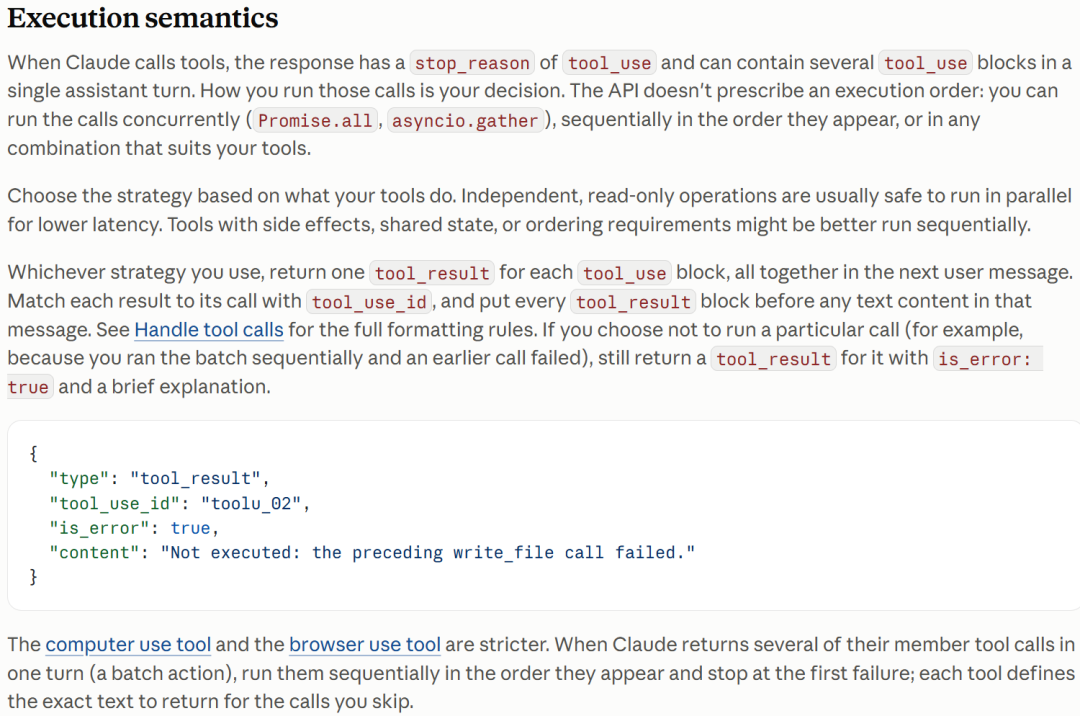Click "toolu_02" value in the JSON block
The width and height of the screenshot is (1080, 716).
[x=251, y=504]
